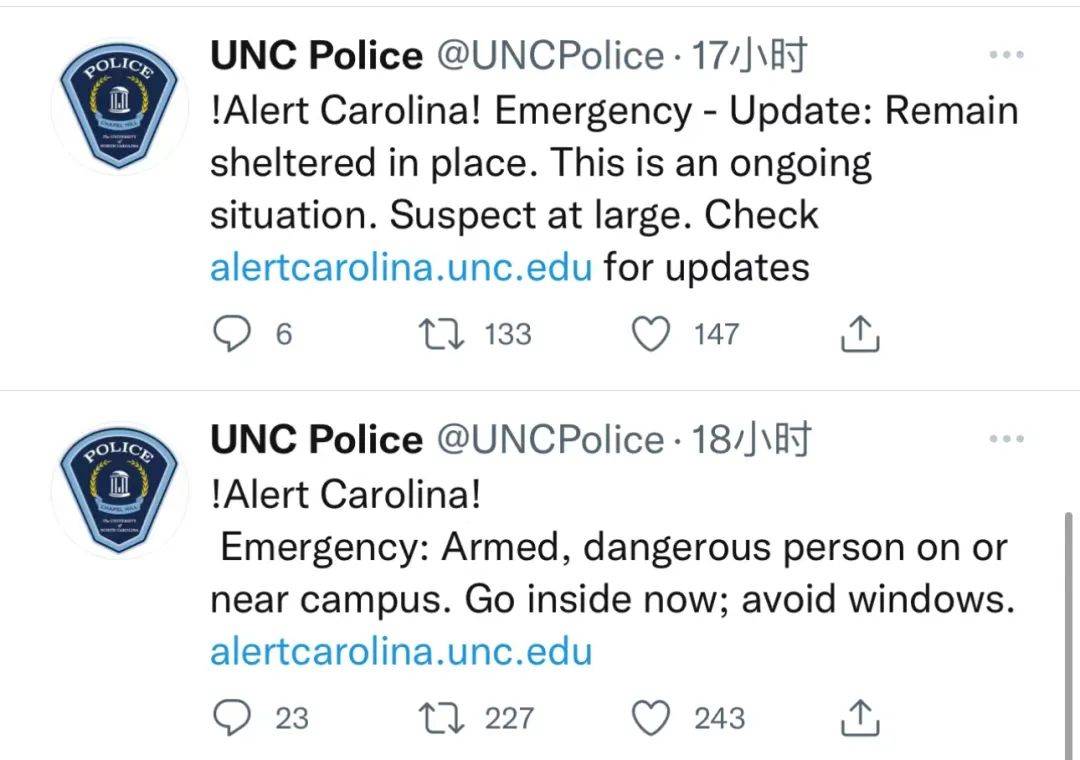View UNC Police avatar on second tweet
1080x760 pixels.
click(119, 489)
